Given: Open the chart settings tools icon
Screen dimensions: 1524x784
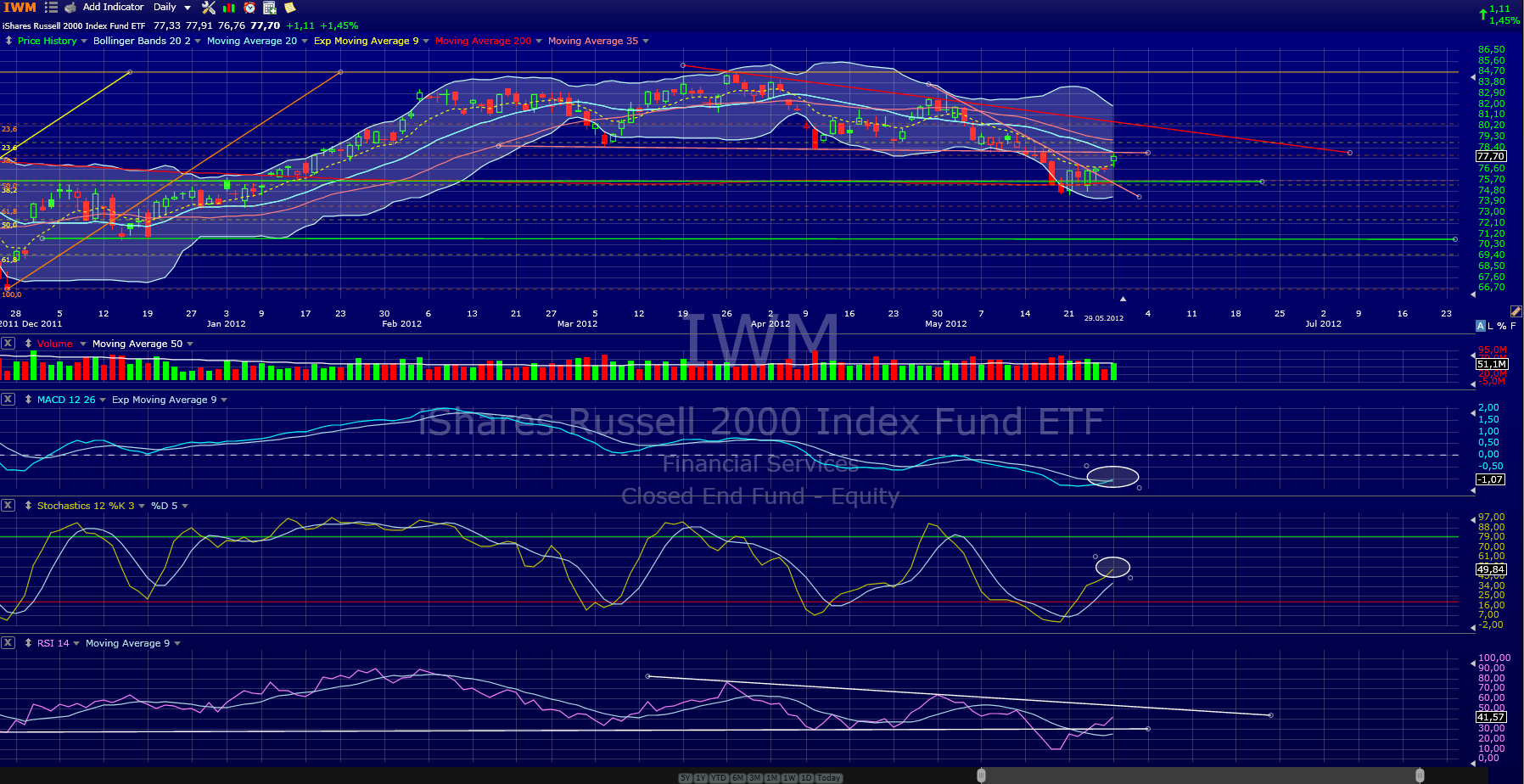Looking at the screenshot, I should [209, 8].
